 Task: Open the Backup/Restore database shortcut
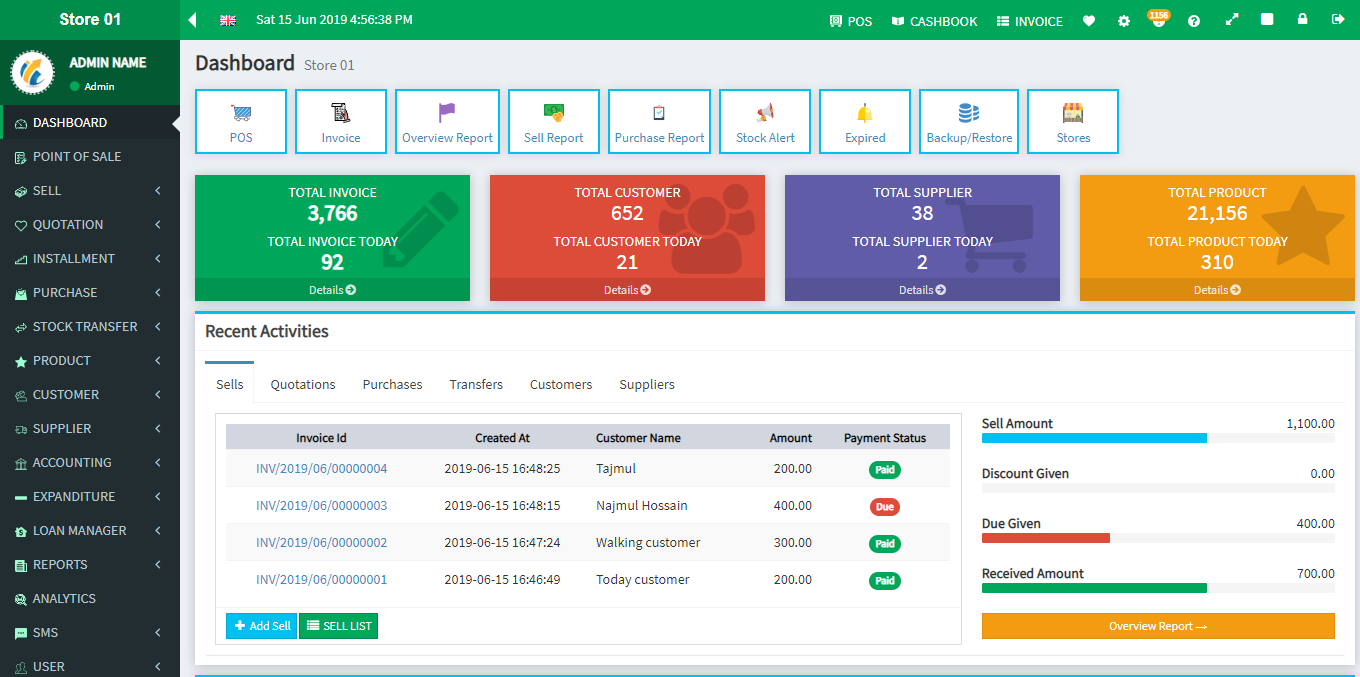coord(968,122)
